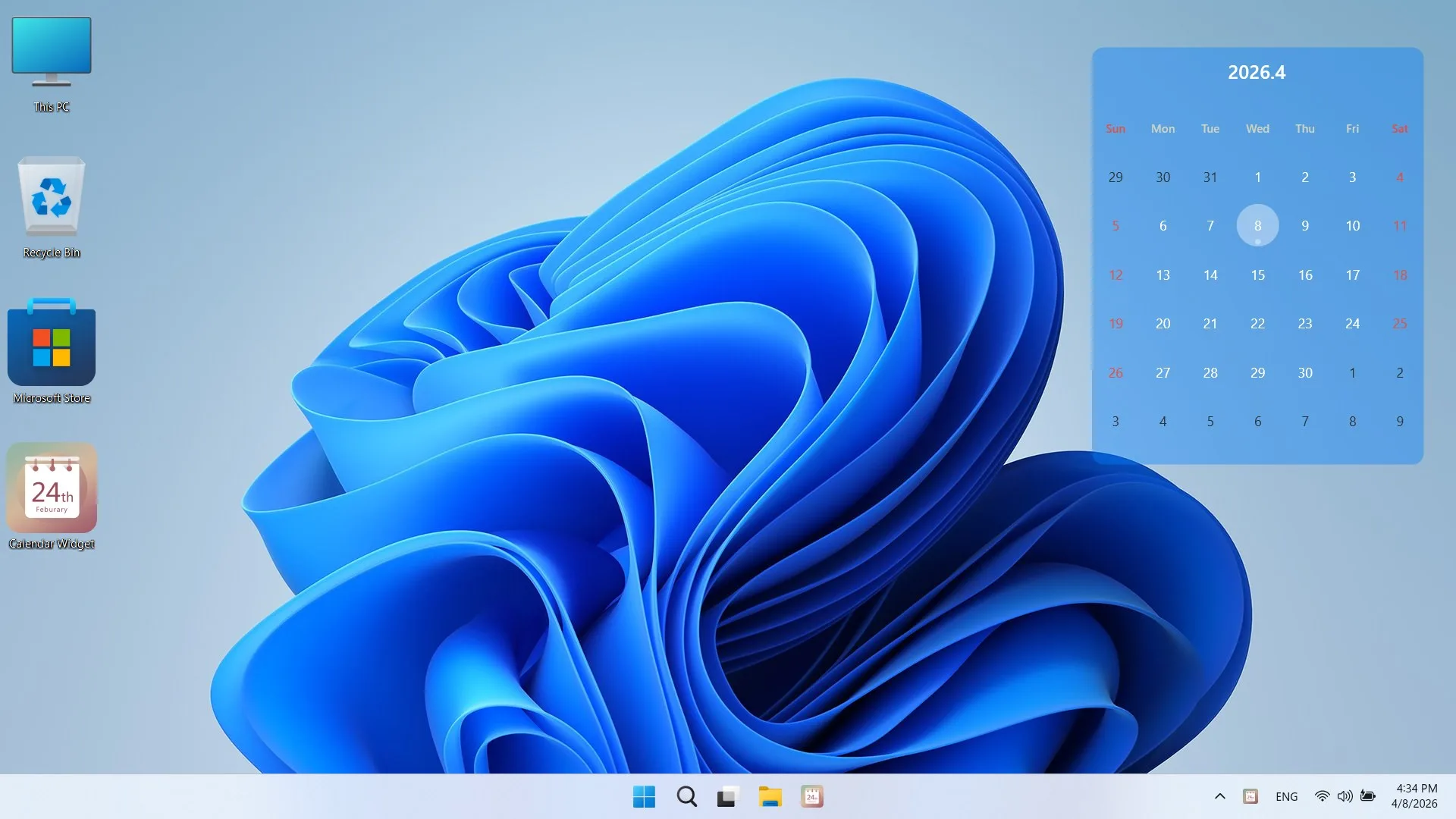This screenshot has height=819, width=1456.
Task: Select April 24 in the calendar
Action: point(1352,323)
